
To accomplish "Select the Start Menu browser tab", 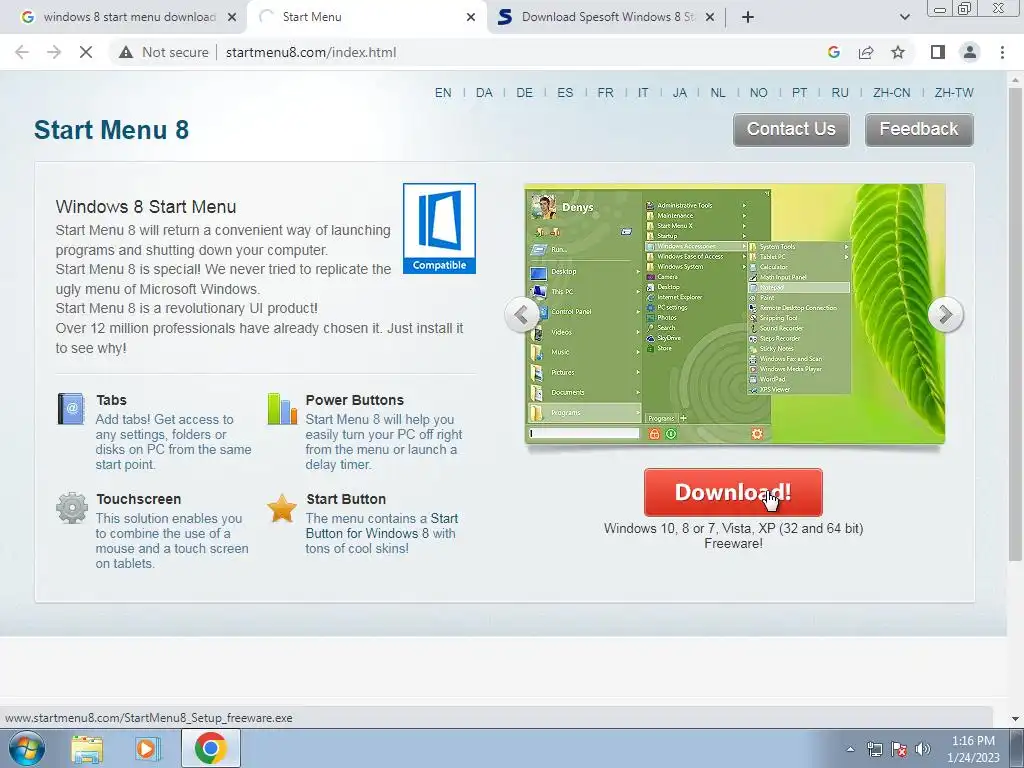I will tap(367, 17).
